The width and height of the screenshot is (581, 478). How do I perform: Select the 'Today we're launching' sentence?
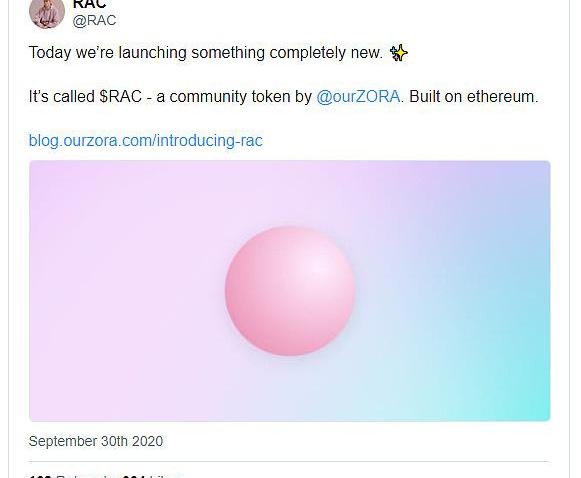pyautogui.click(x=206, y=53)
